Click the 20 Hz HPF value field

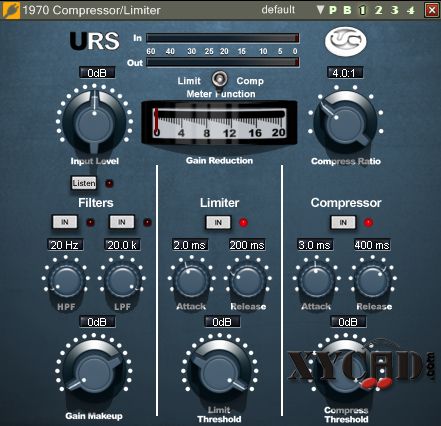(x=65, y=245)
